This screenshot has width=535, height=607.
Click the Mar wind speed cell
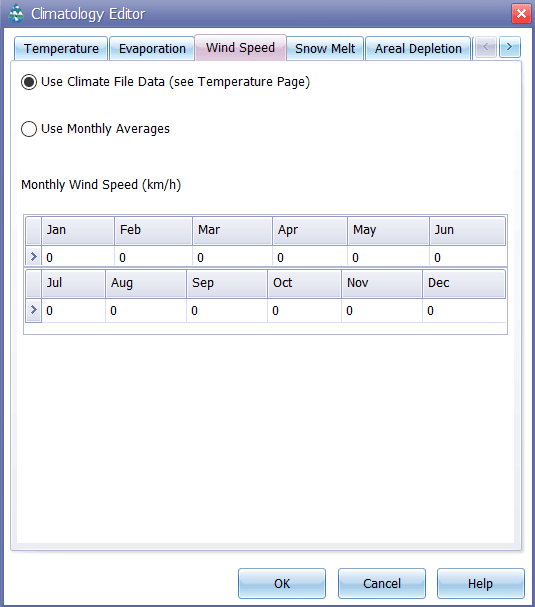click(x=233, y=257)
